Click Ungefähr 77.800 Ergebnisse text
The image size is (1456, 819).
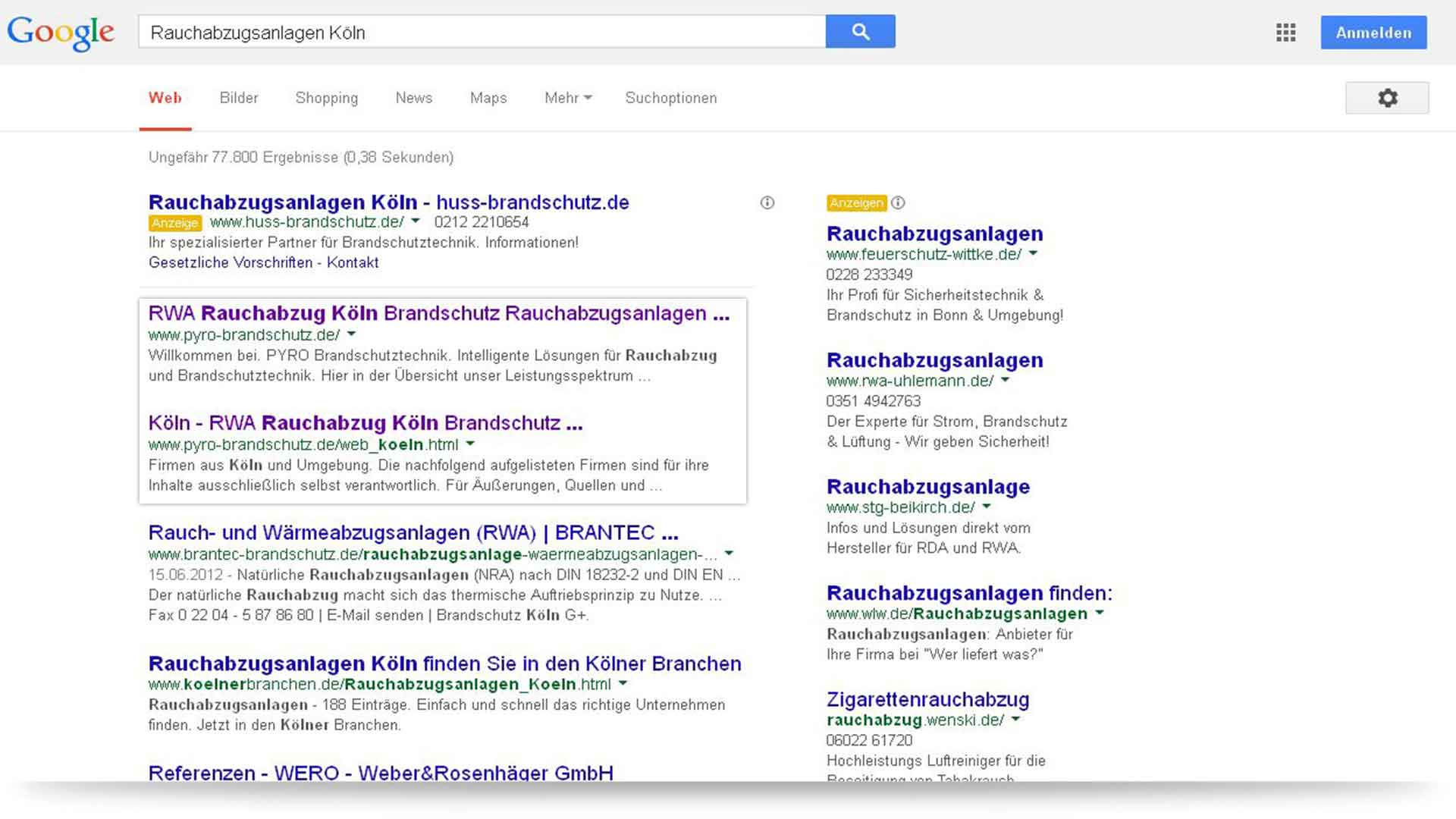301,157
